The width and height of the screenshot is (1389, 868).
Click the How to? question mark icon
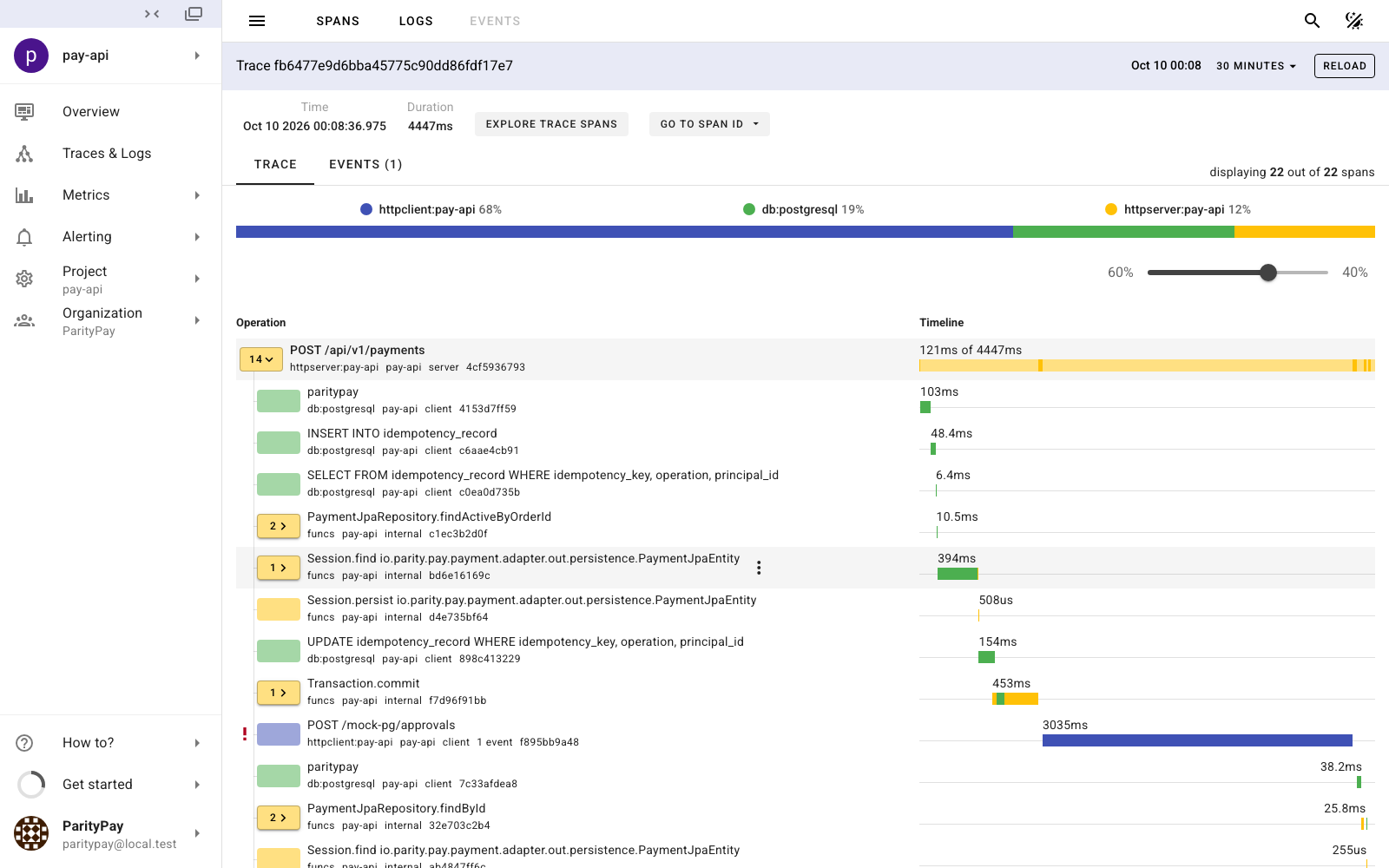click(x=24, y=743)
